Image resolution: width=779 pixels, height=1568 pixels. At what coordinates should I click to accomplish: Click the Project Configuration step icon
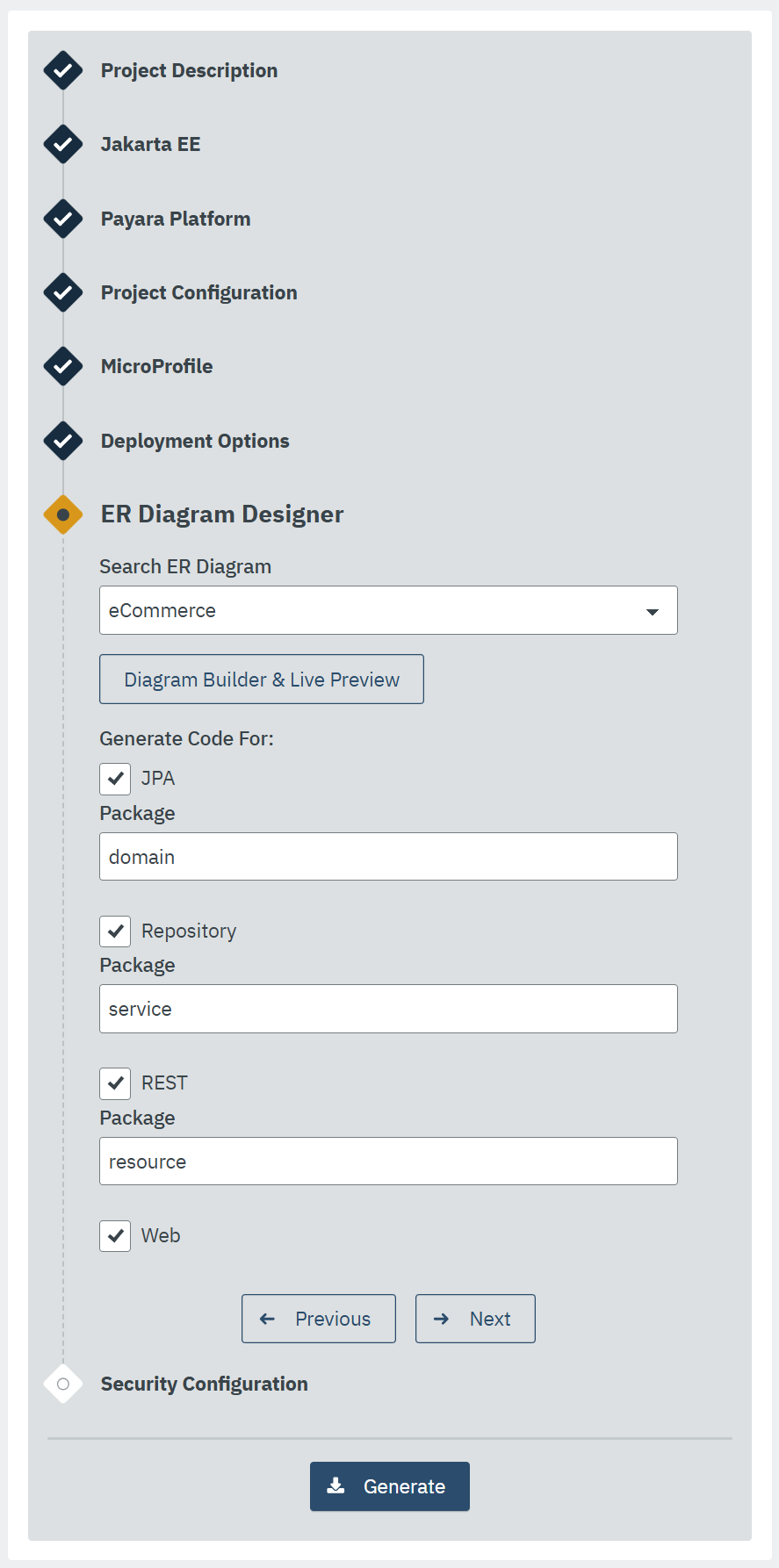click(63, 292)
